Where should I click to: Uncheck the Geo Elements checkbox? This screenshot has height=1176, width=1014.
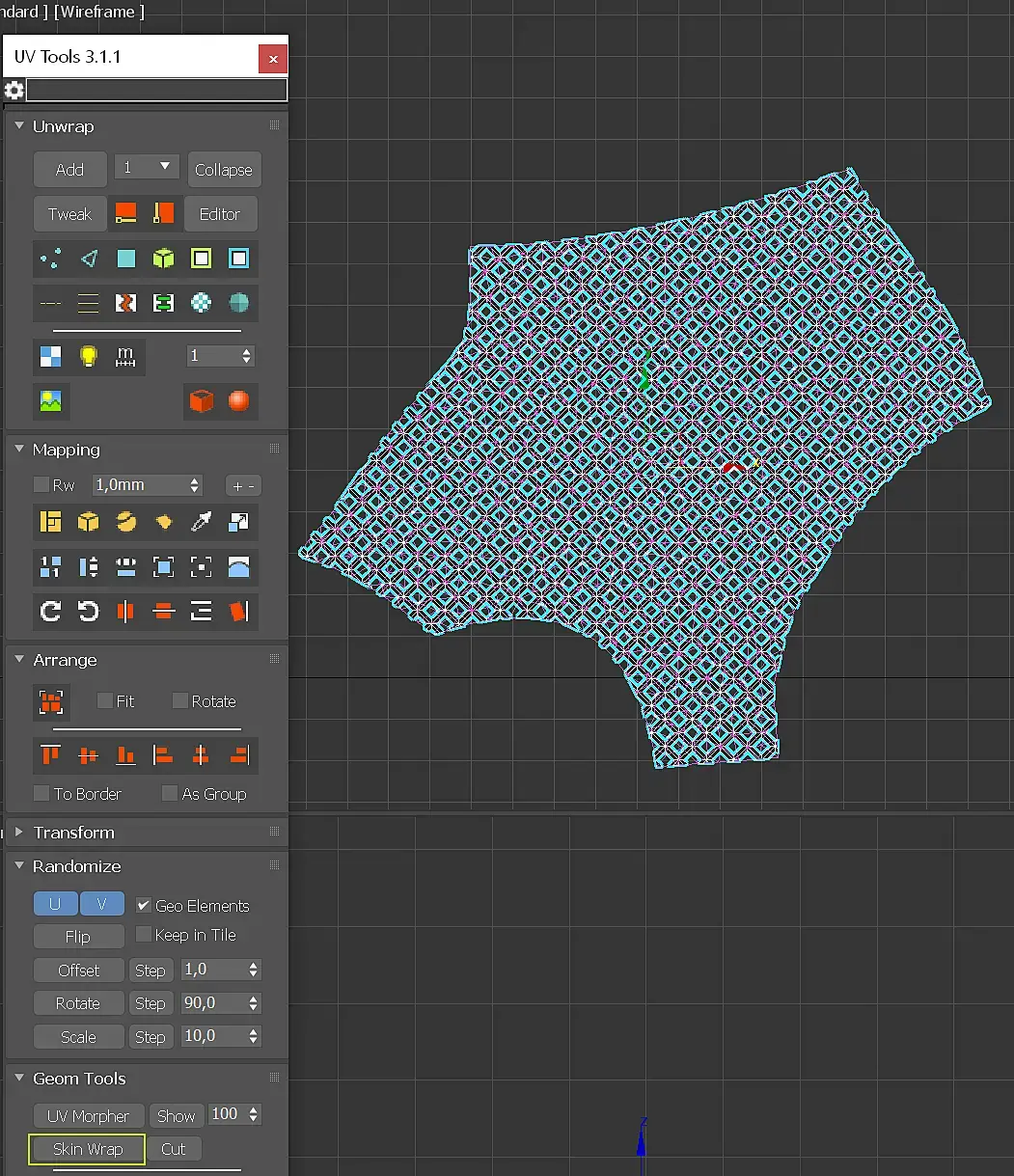click(143, 905)
